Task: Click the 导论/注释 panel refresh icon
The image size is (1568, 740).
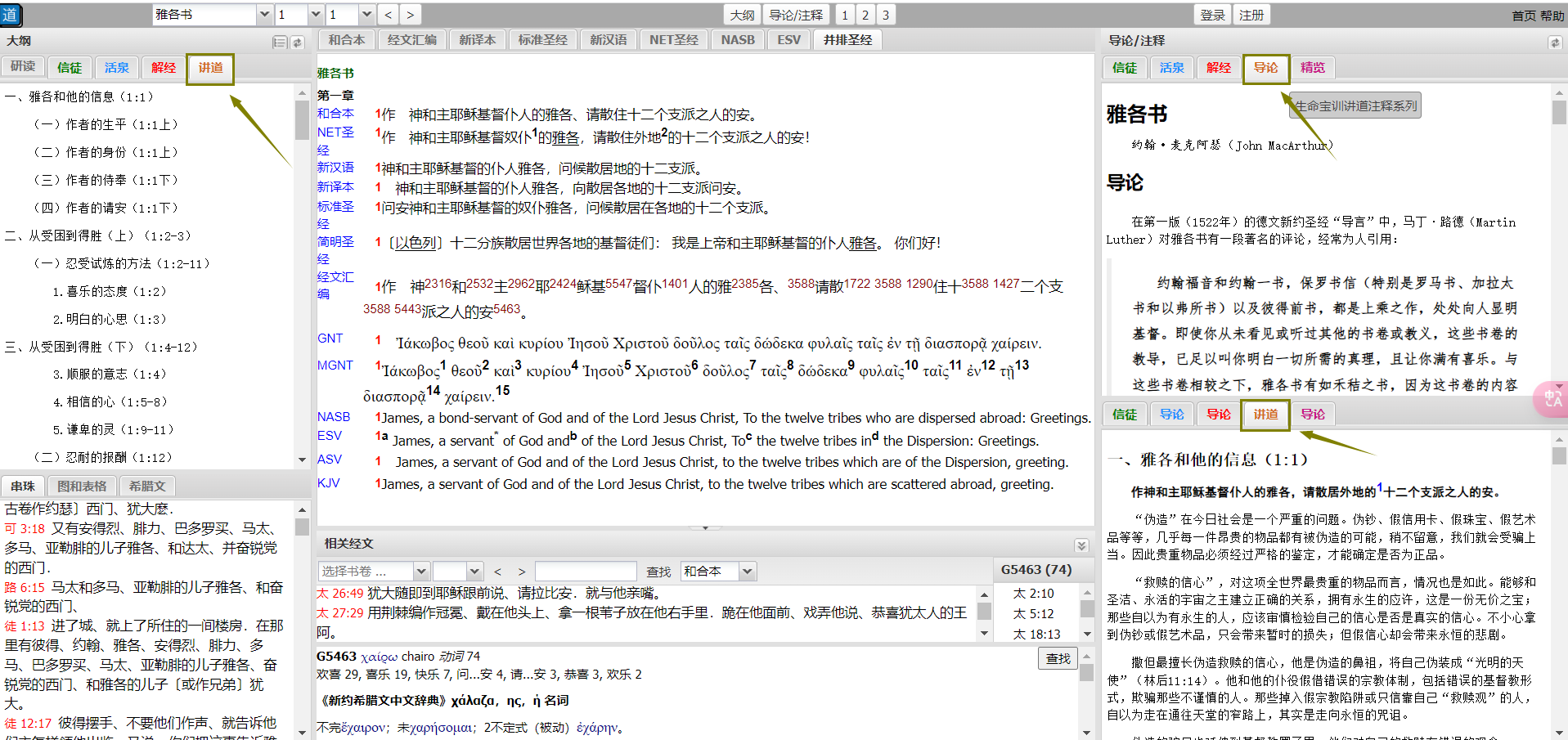Action: tap(1554, 43)
